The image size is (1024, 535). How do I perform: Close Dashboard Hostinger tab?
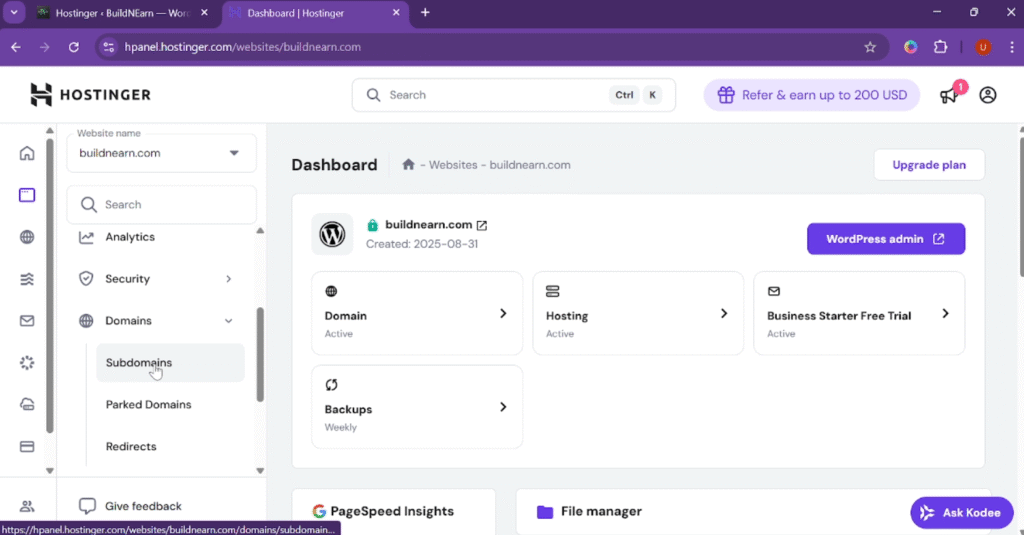pos(396,12)
